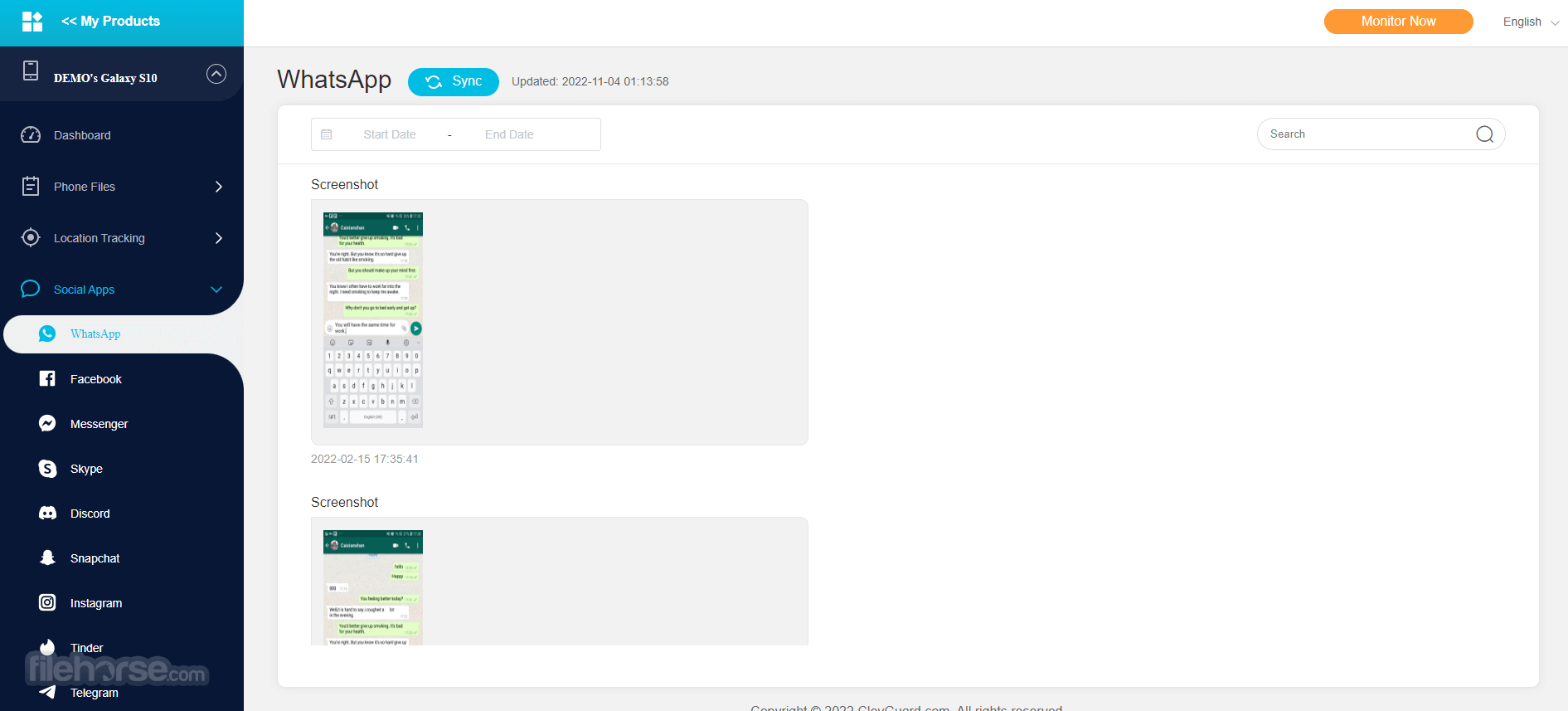The height and width of the screenshot is (711, 1568).
Task: Click the 2022-02-15 17:35:41 timestamp
Action: 365,459
